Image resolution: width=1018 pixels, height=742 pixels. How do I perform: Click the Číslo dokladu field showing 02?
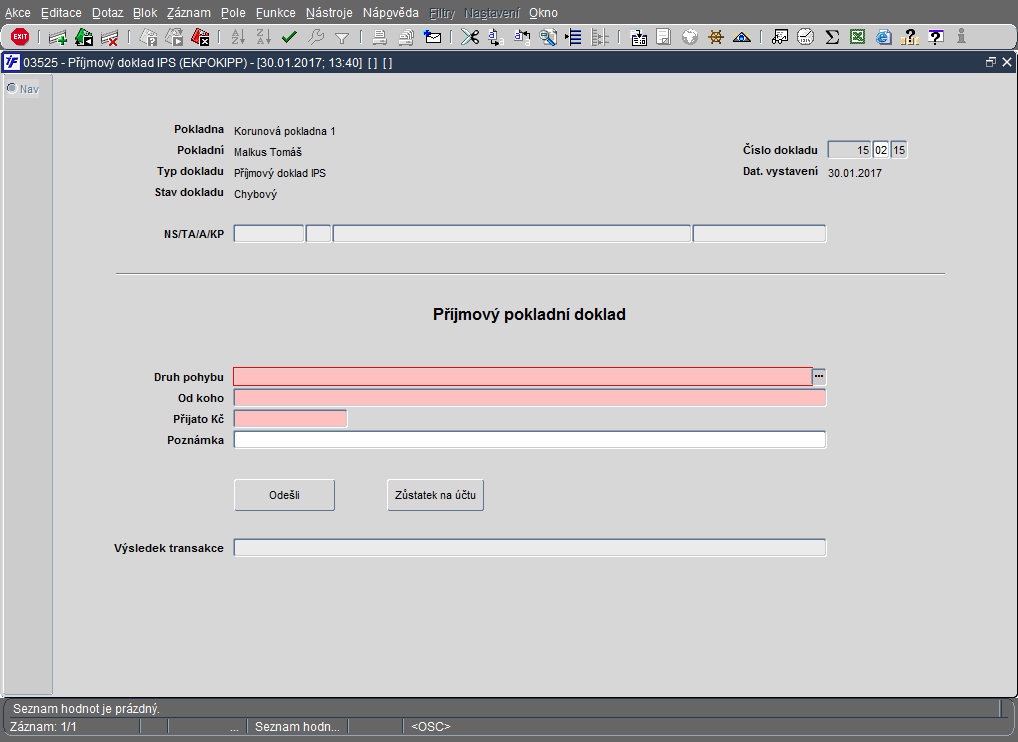(880, 150)
